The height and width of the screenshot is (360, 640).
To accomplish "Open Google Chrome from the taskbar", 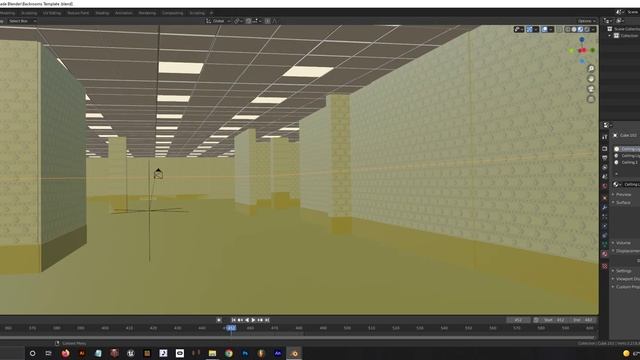I will tap(229, 353).
